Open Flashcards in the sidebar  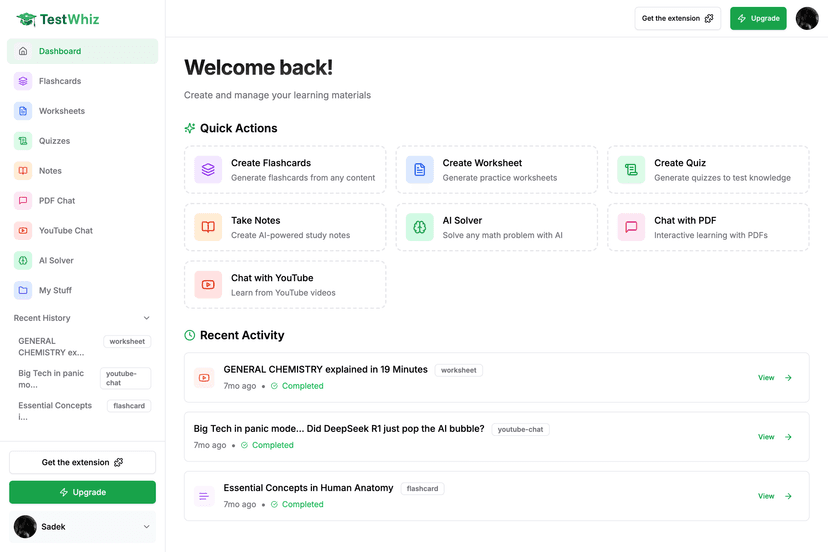coord(60,81)
